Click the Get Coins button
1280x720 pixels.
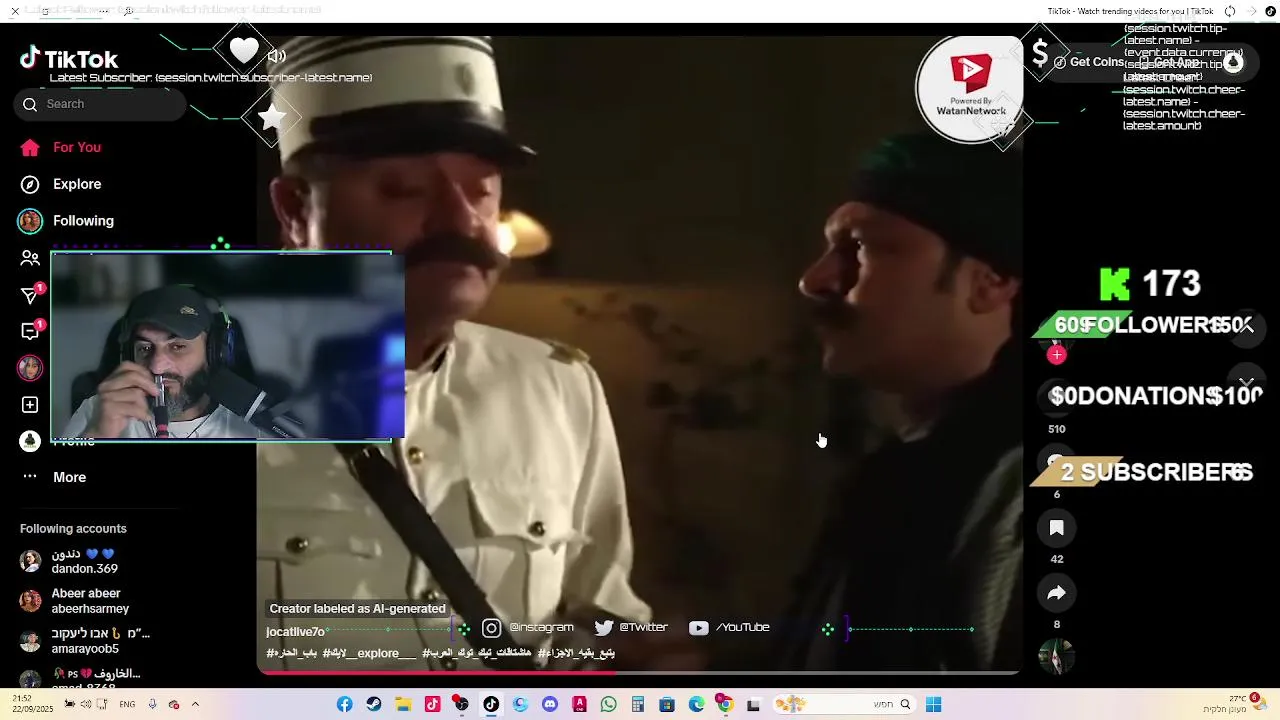point(1090,62)
